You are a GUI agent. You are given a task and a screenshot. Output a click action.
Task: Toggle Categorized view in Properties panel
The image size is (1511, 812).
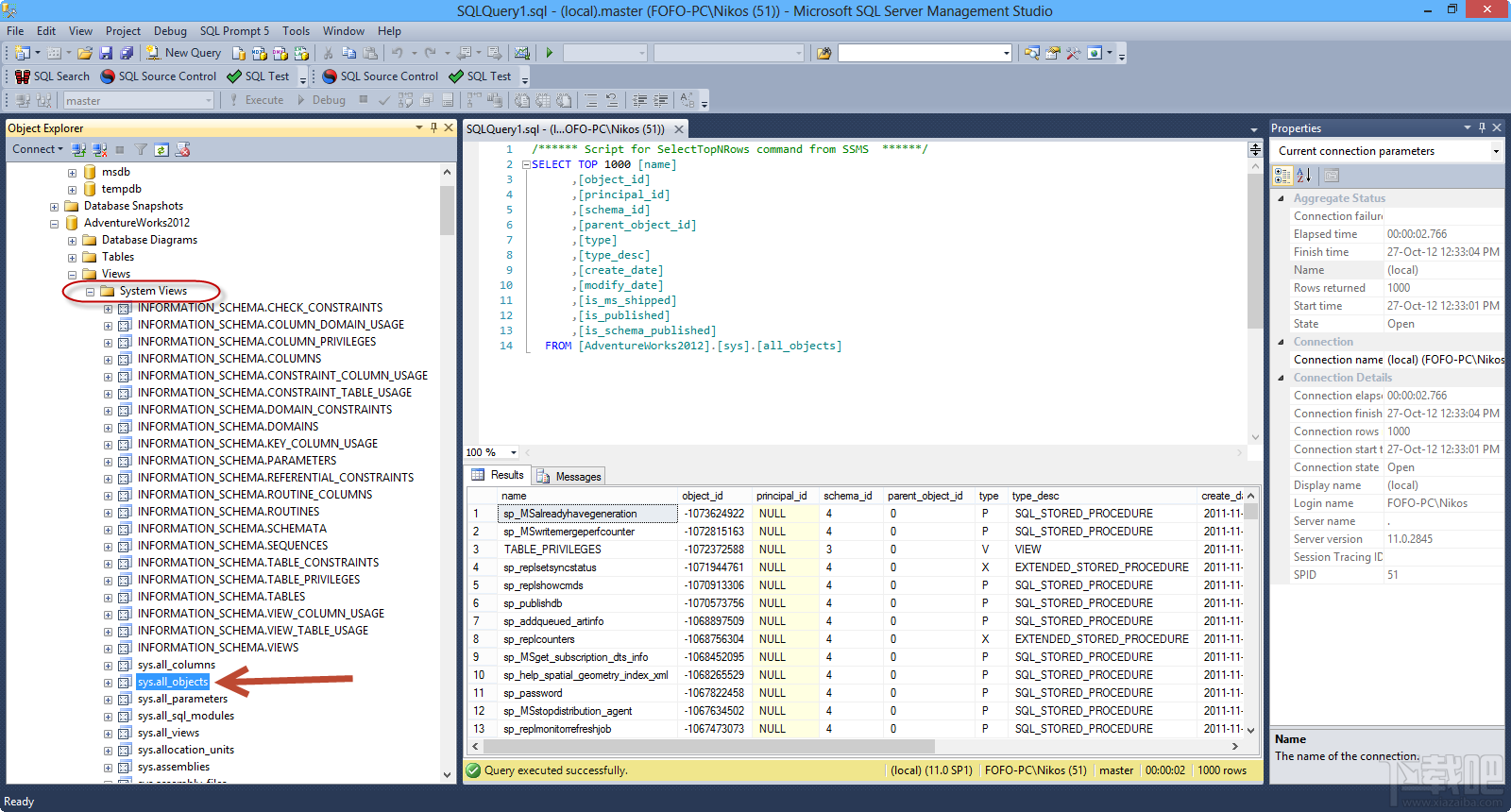(1282, 175)
